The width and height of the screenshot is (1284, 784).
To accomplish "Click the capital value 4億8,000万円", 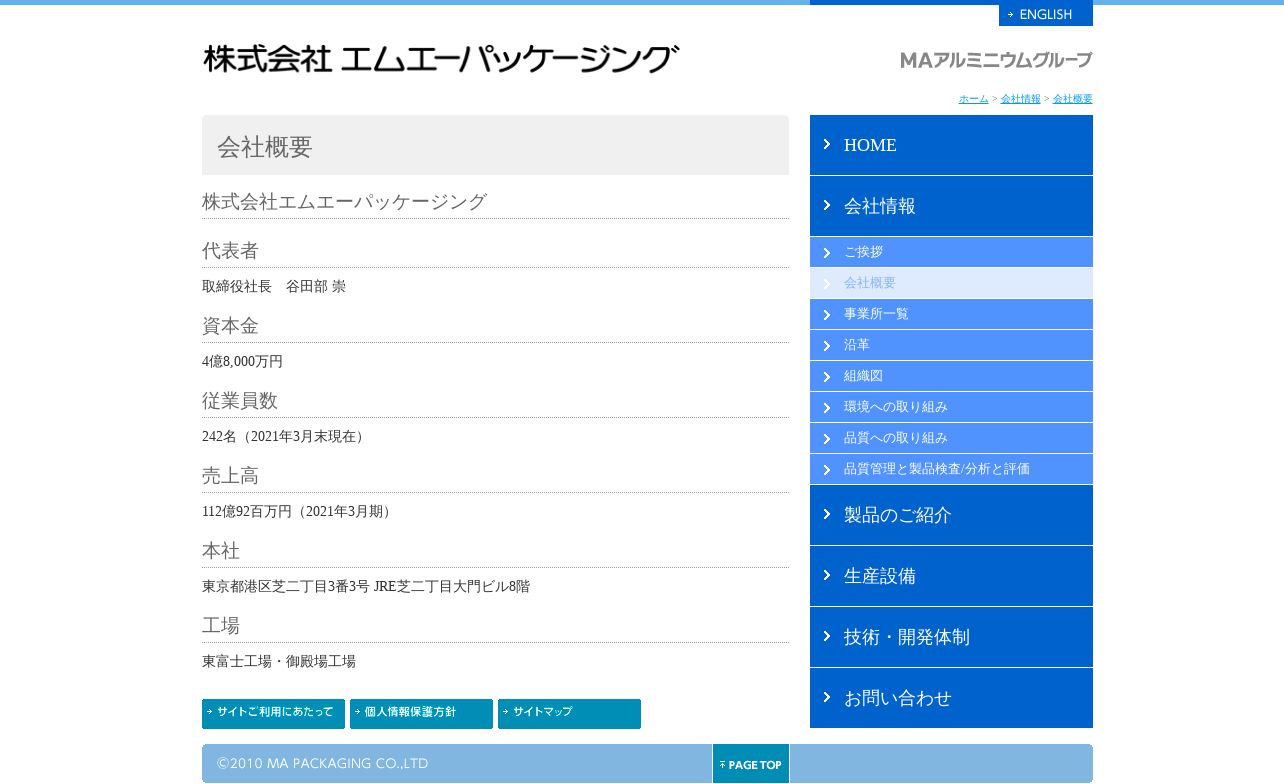I will pyautogui.click(x=242, y=362).
